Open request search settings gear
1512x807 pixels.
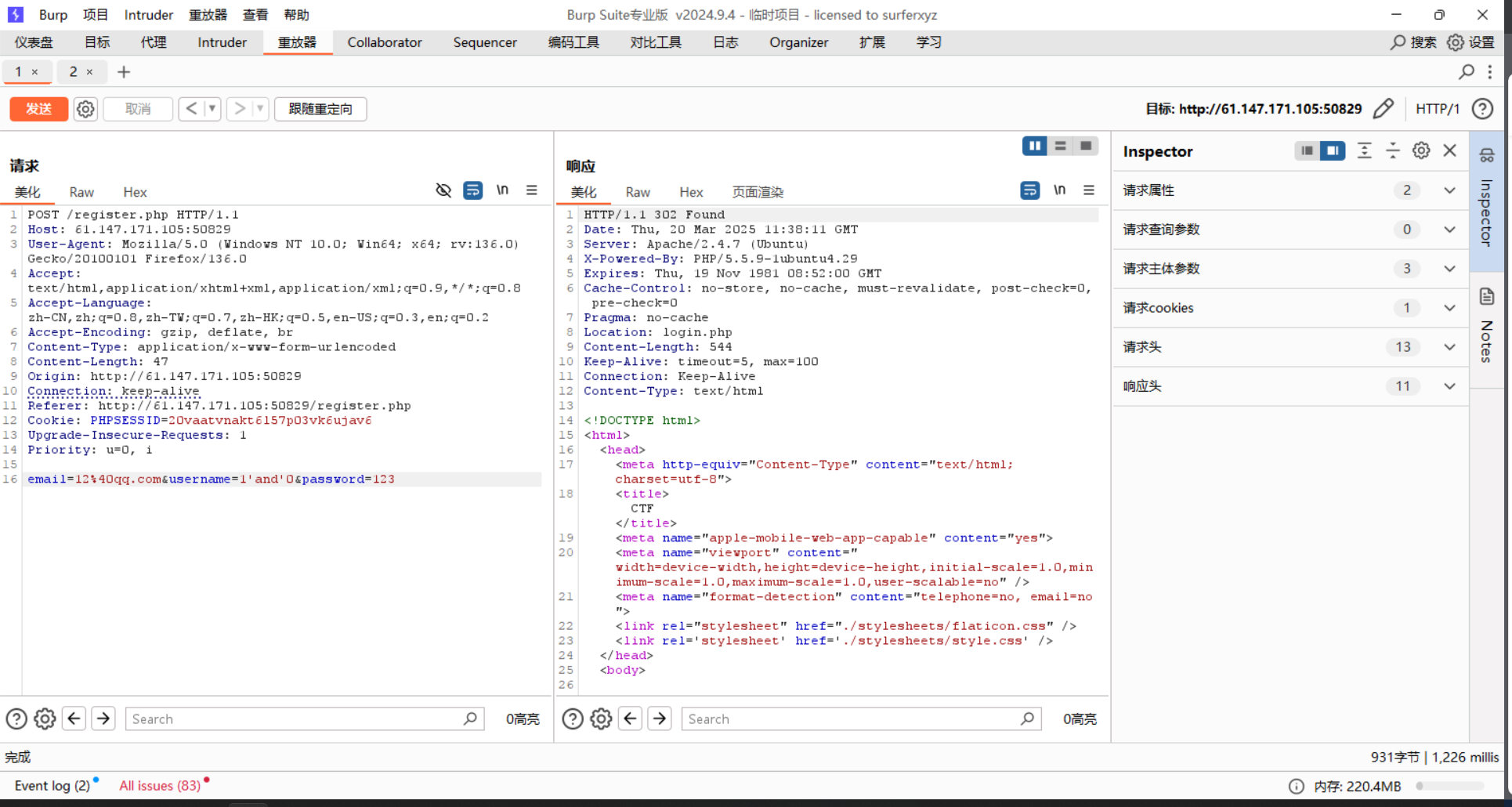click(45, 718)
